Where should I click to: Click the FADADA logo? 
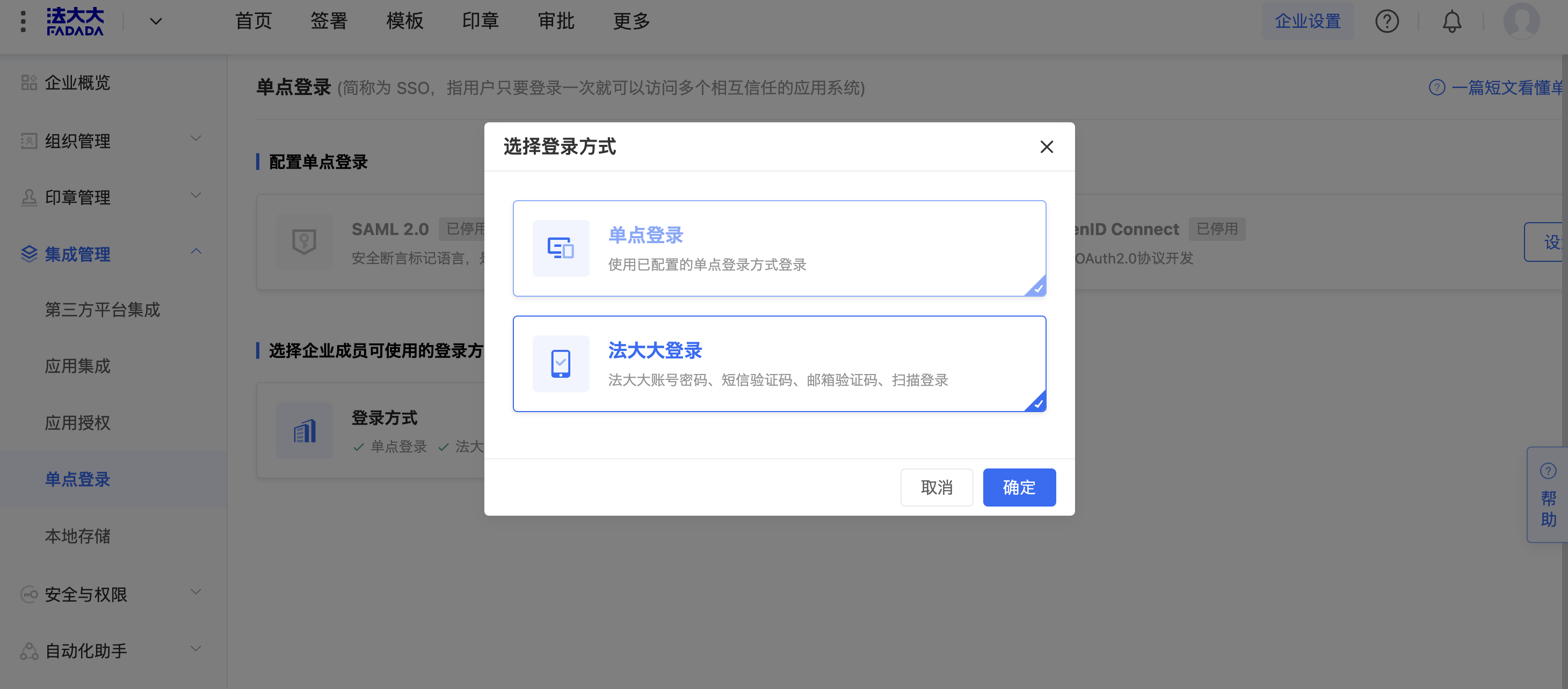(76, 22)
